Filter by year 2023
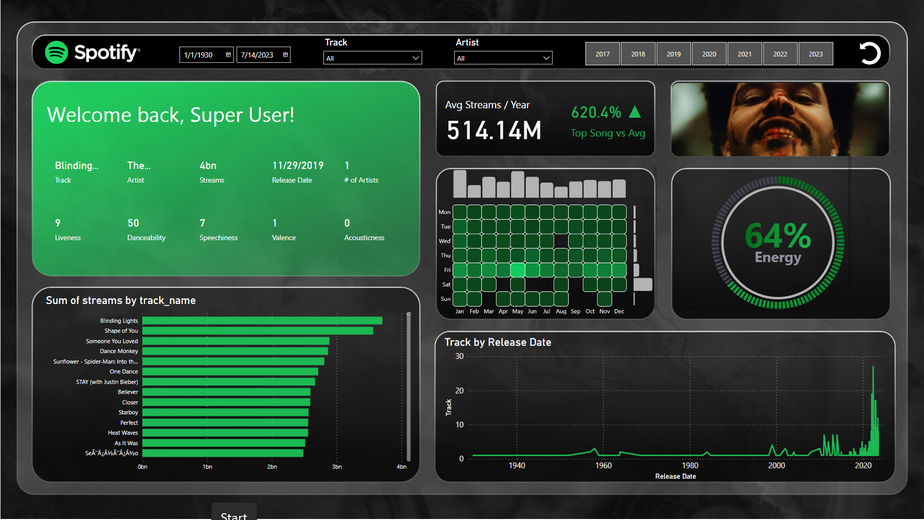 [816, 54]
